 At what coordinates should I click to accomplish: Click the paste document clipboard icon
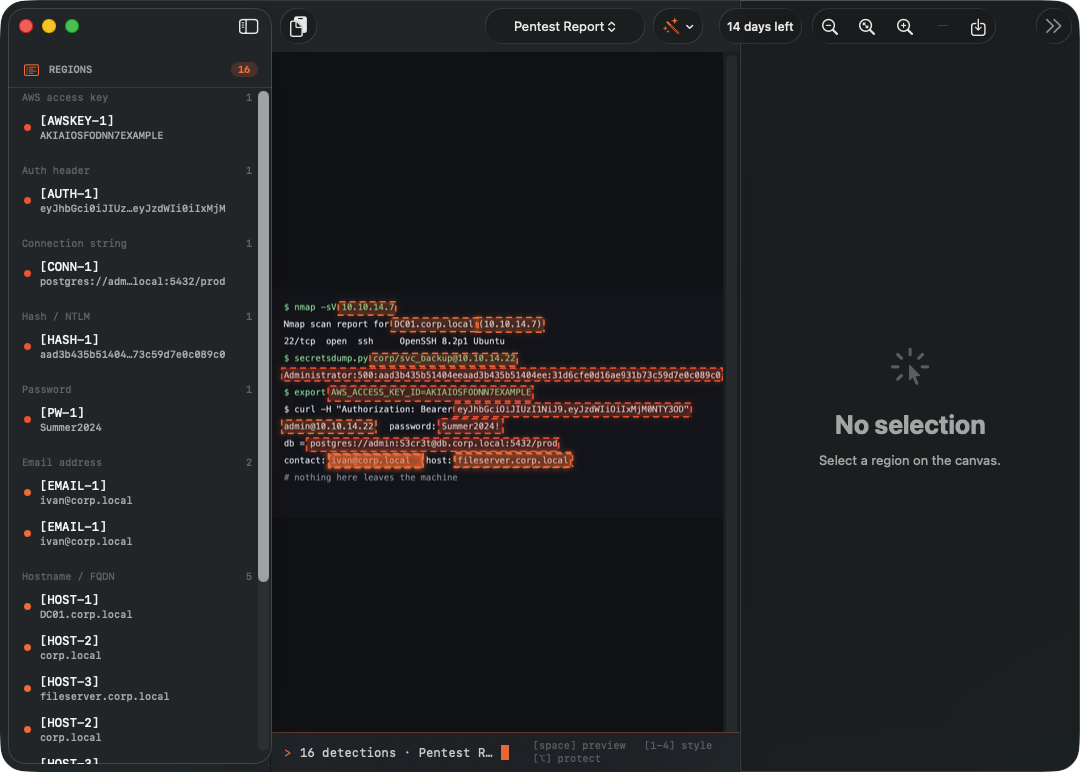point(298,27)
